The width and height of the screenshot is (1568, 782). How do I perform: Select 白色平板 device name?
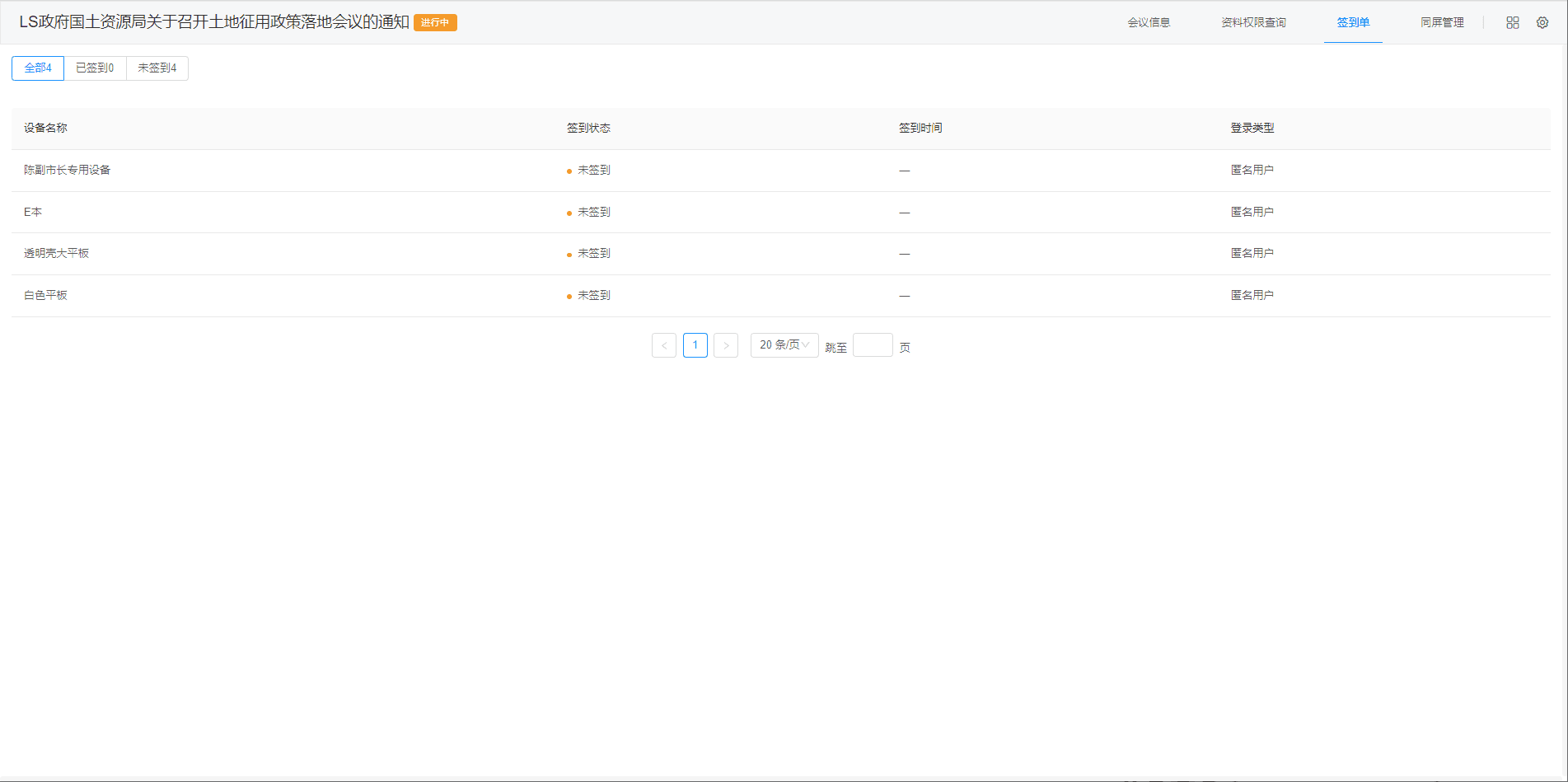coord(45,296)
